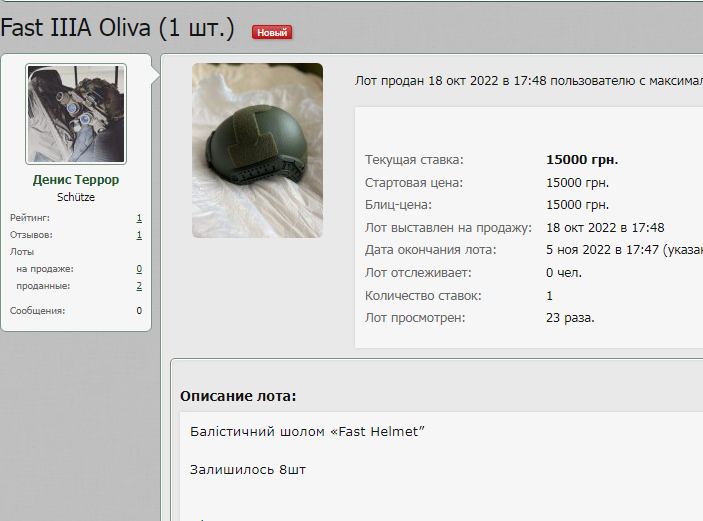Open the helmet lot photo

(257, 150)
